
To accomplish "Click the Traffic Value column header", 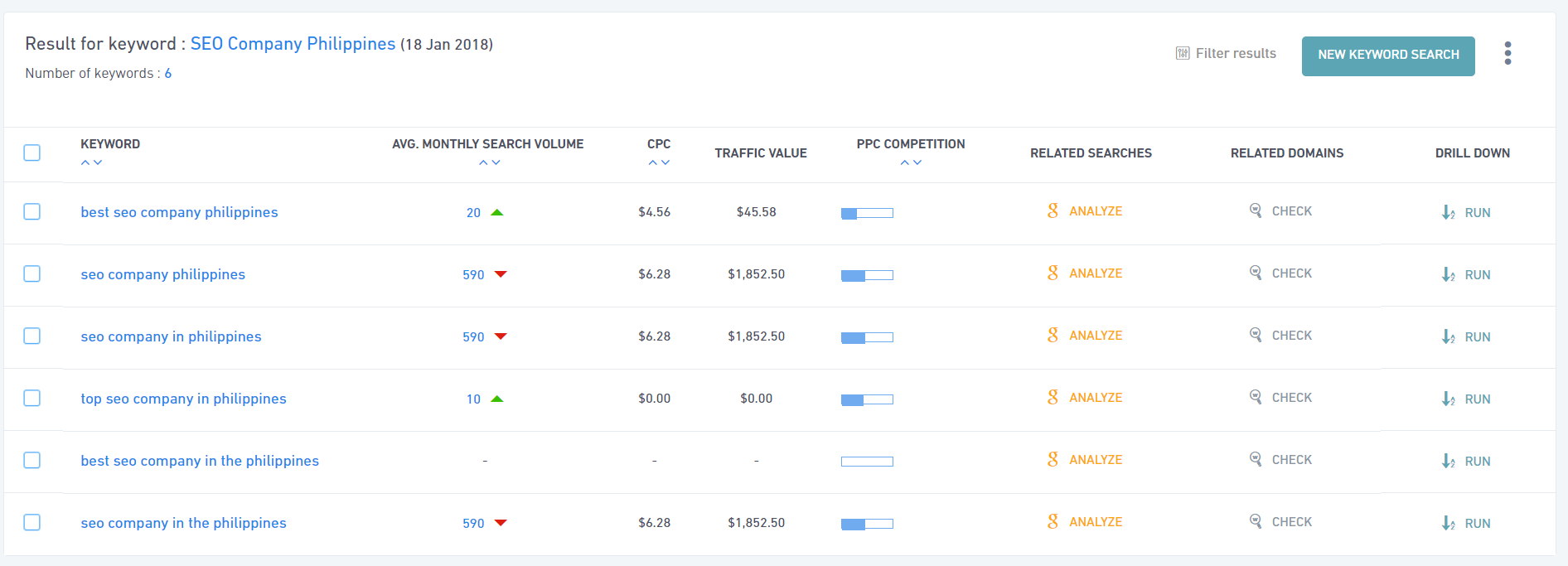I will (x=760, y=153).
